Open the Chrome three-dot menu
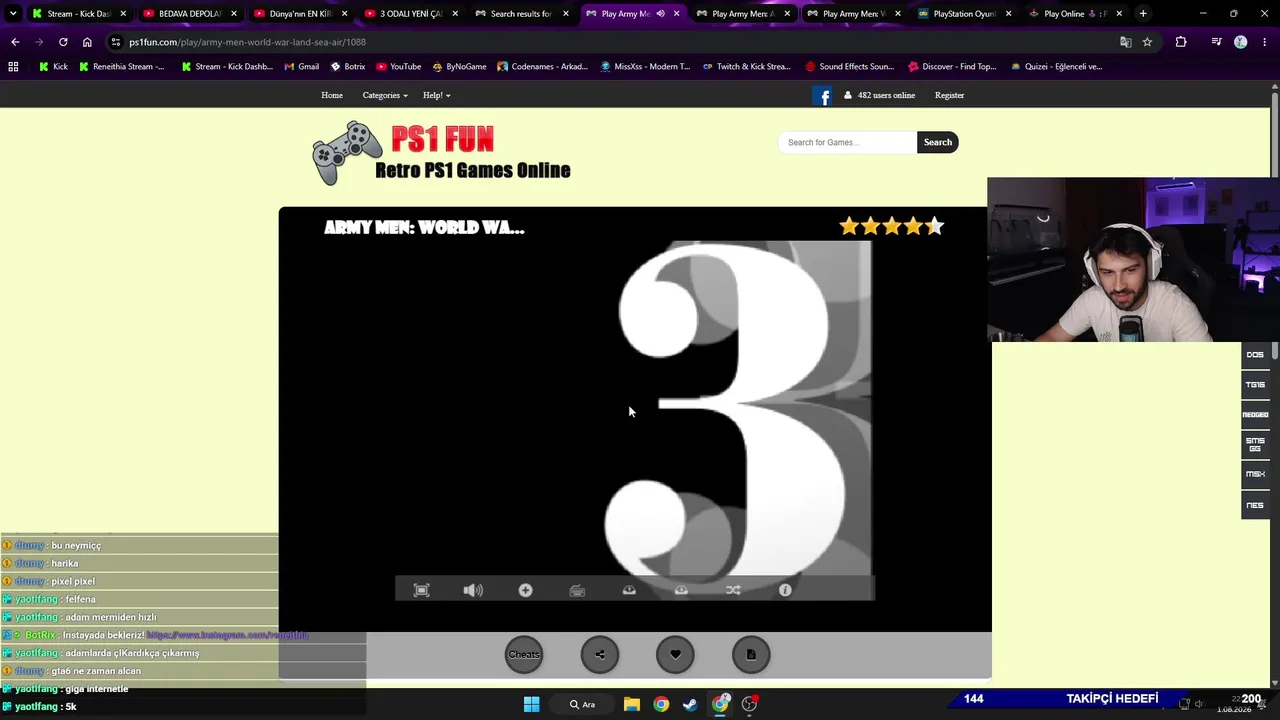This screenshot has height=720, width=1280. coord(1265,42)
